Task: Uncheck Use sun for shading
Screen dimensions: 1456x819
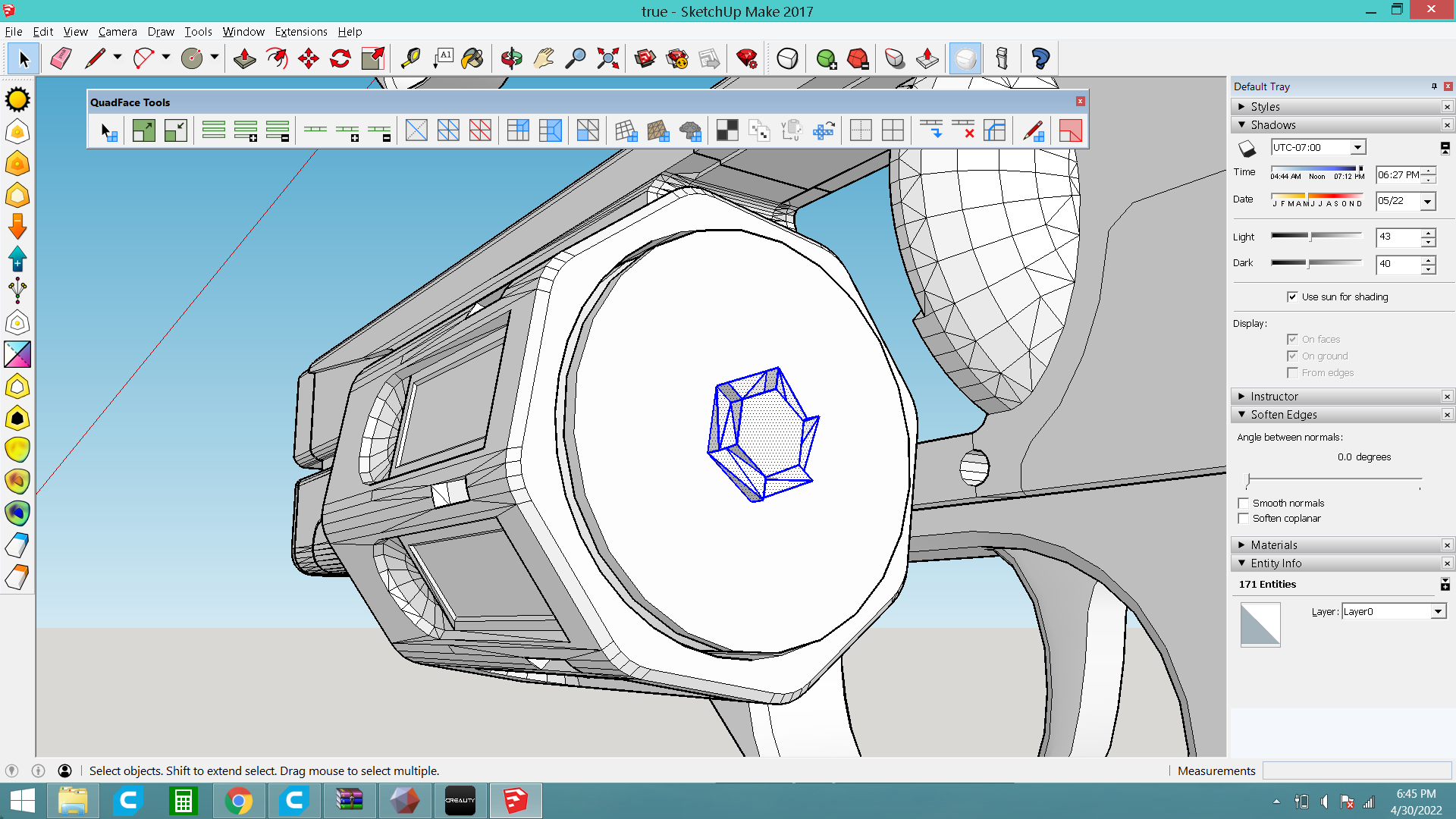Action: (x=1292, y=297)
